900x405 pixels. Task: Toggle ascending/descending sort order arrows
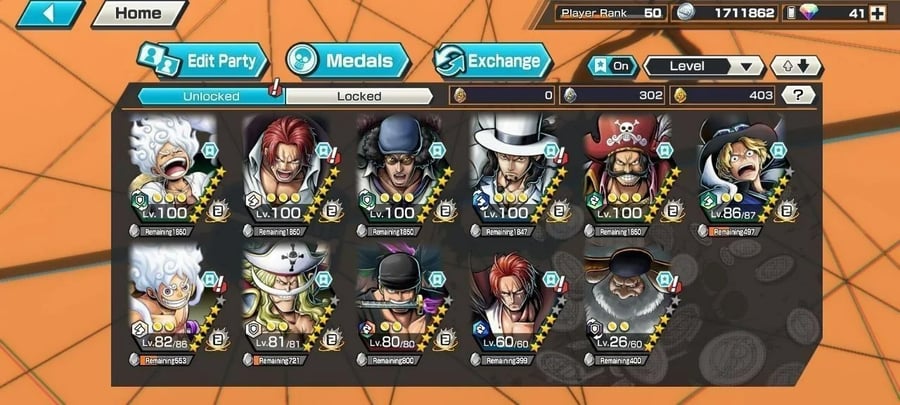pos(796,67)
